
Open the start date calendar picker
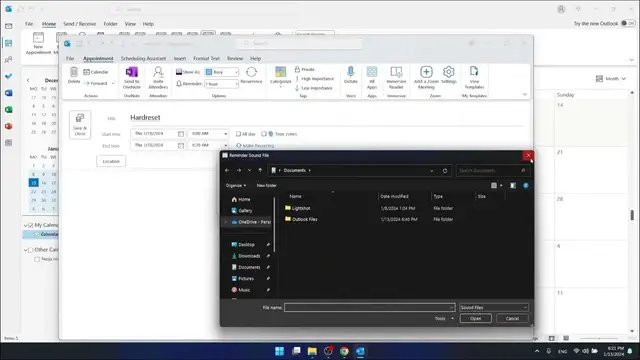point(181,134)
